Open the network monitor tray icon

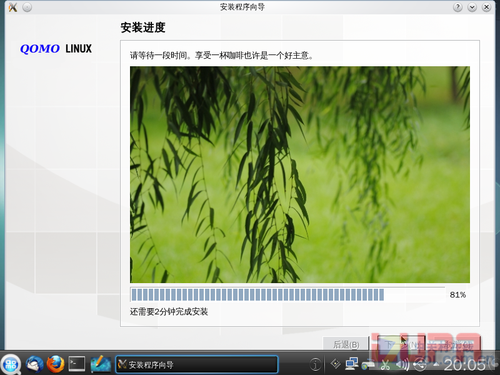(x=352, y=364)
